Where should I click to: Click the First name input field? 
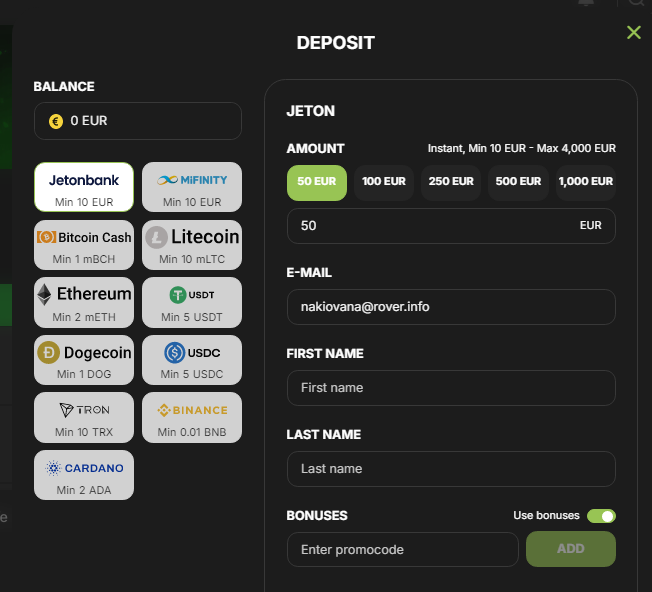(450, 388)
